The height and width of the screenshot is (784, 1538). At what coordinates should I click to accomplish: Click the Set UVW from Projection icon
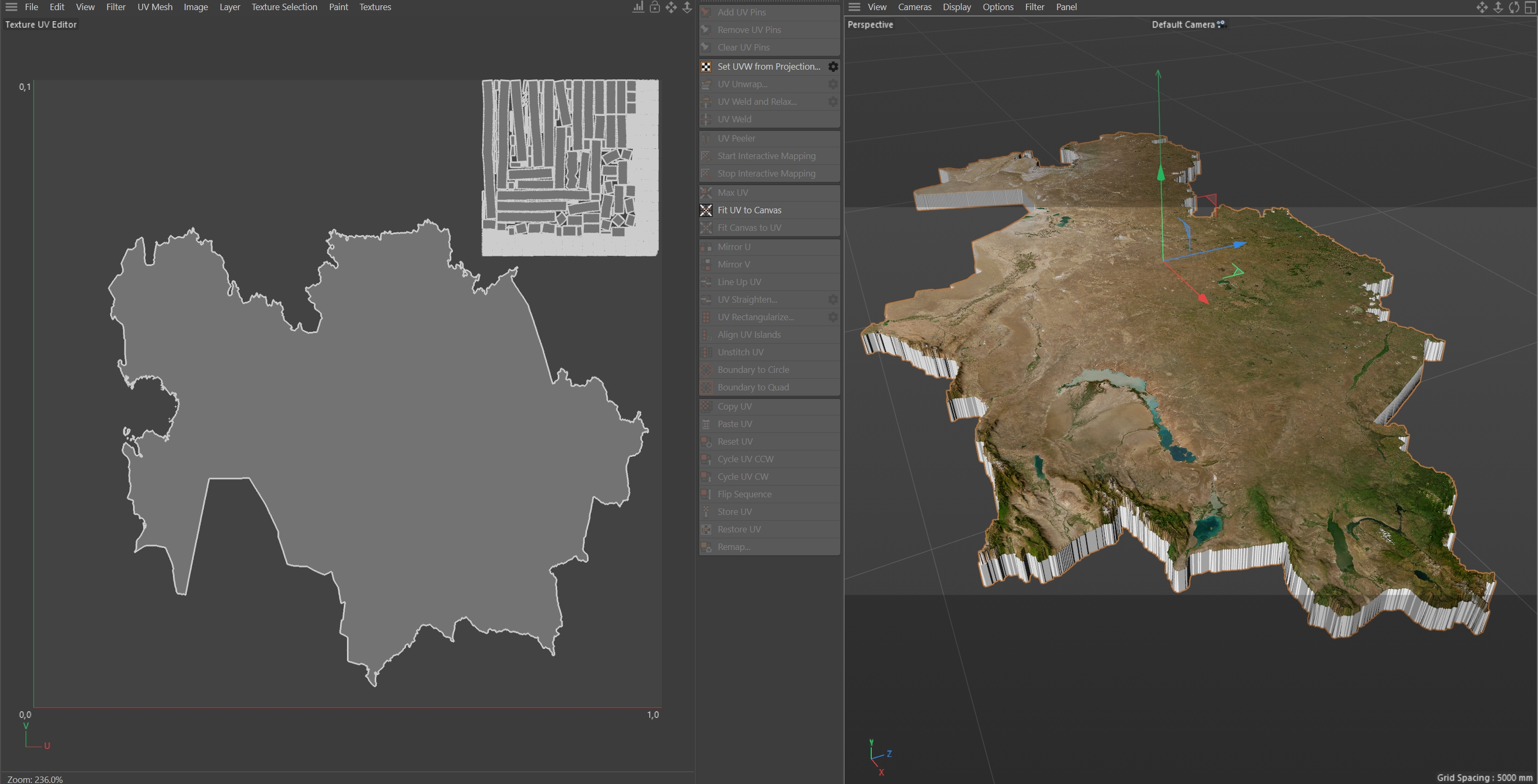(706, 66)
